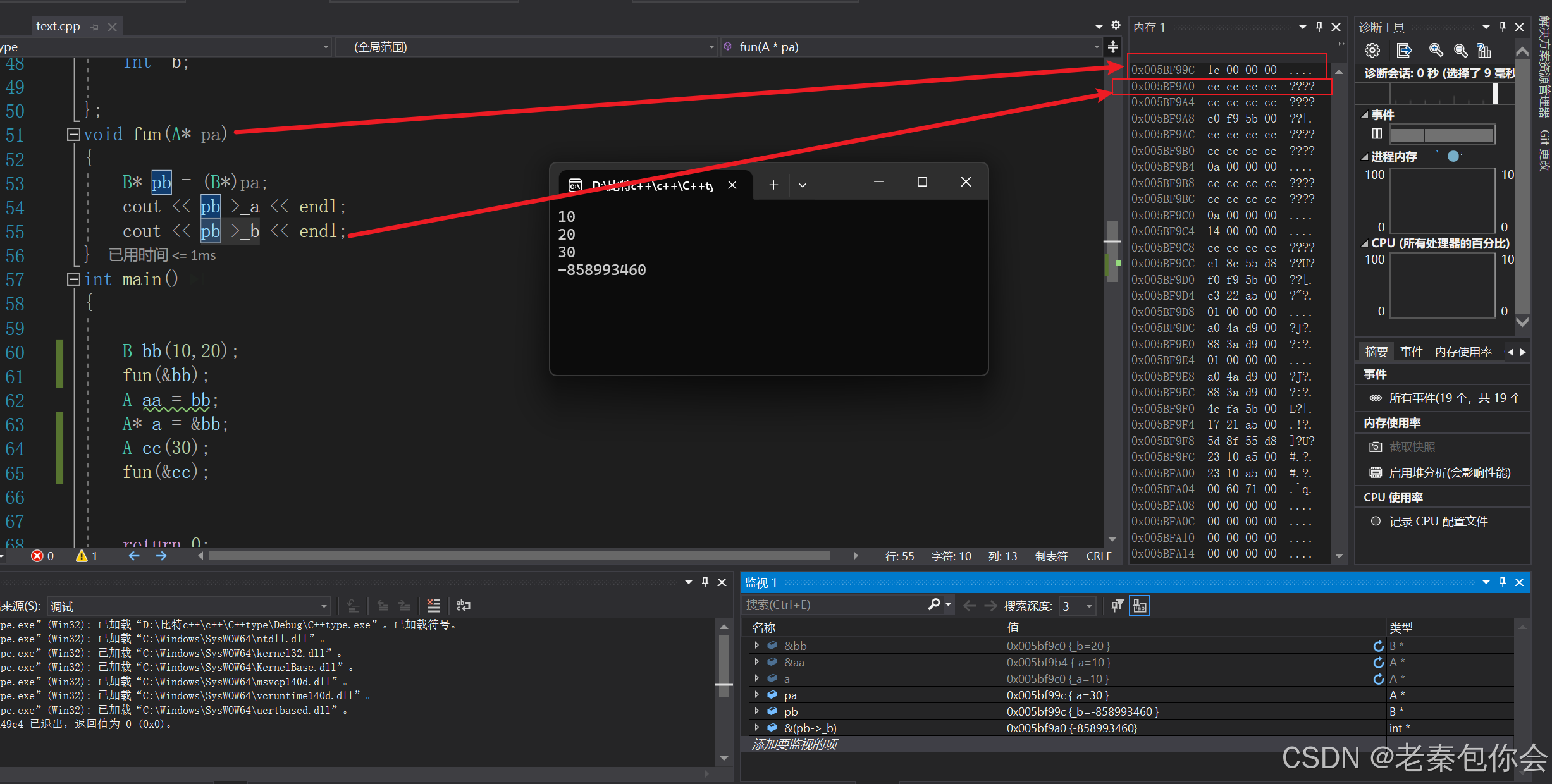Switch to the text.cpp tab
The height and width of the screenshot is (784, 1552).
[58, 27]
